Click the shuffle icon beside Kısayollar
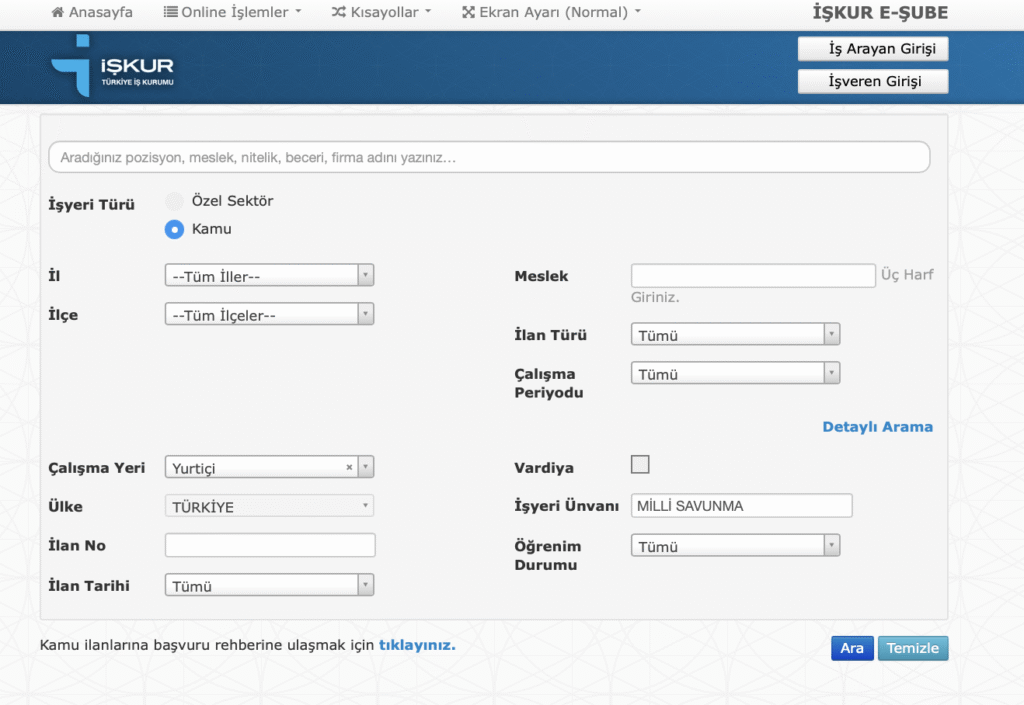Screen dimensions: 1024x705 (x=338, y=12)
